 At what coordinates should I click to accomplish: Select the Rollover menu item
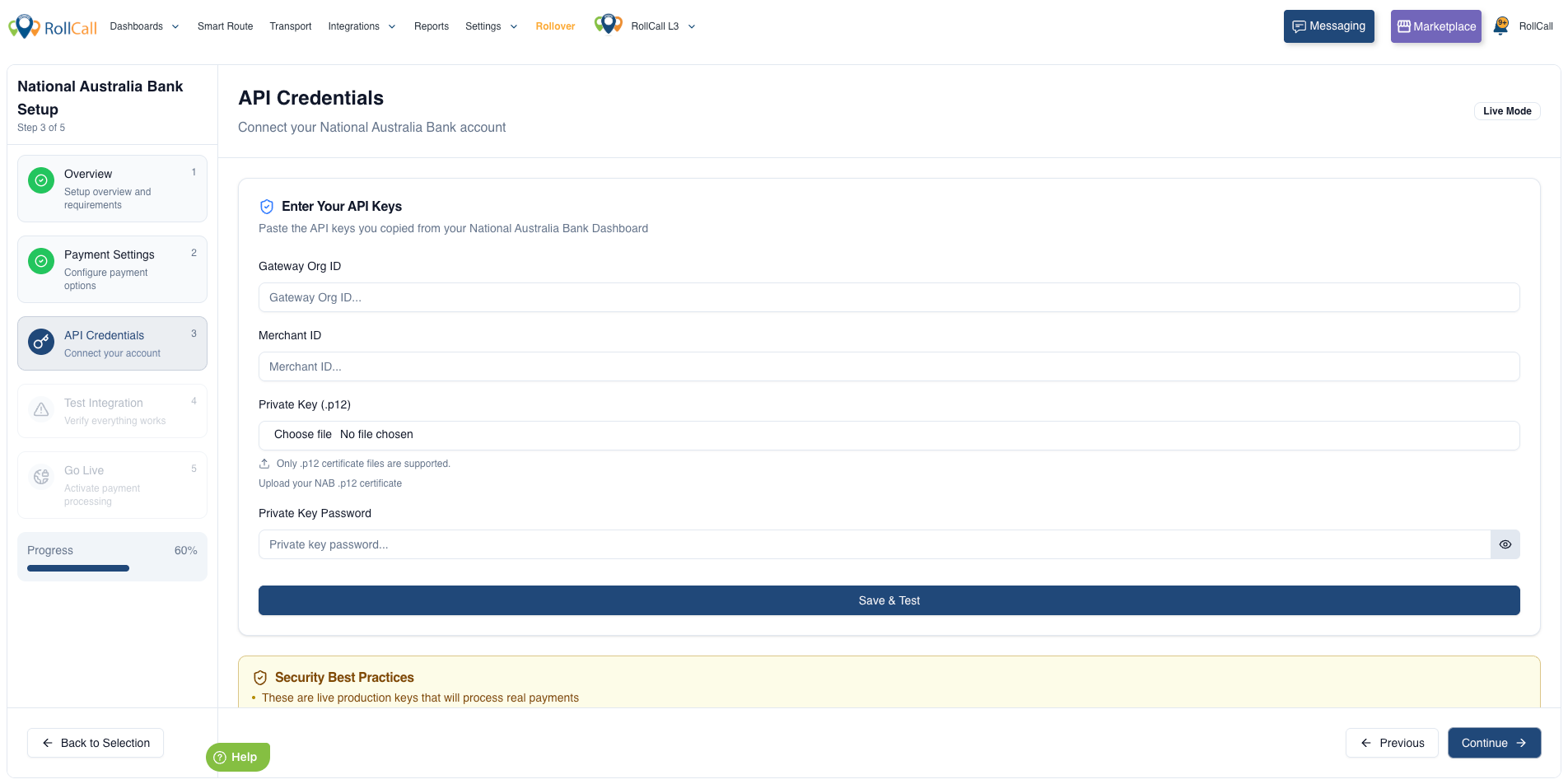tap(555, 26)
